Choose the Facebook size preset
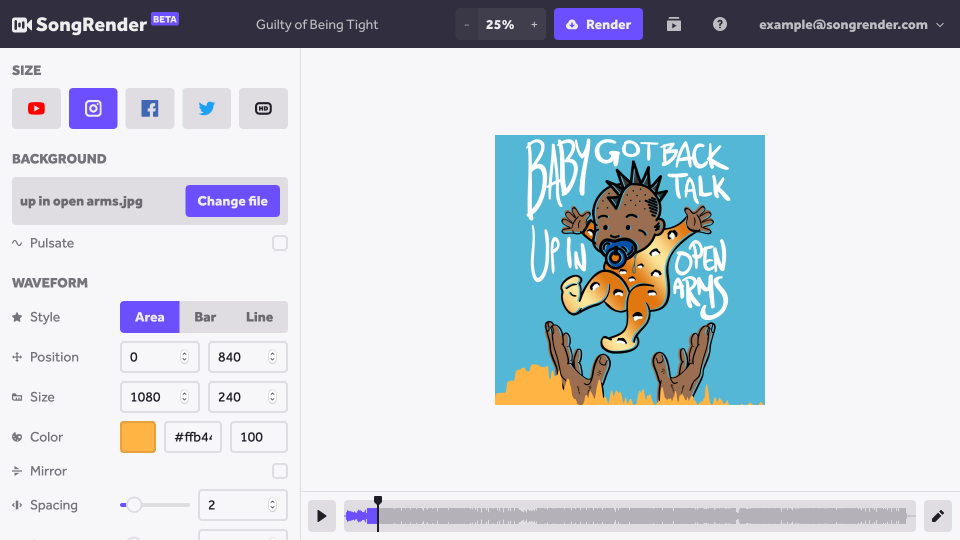Screen dimensions: 960x540 point(150,109)
